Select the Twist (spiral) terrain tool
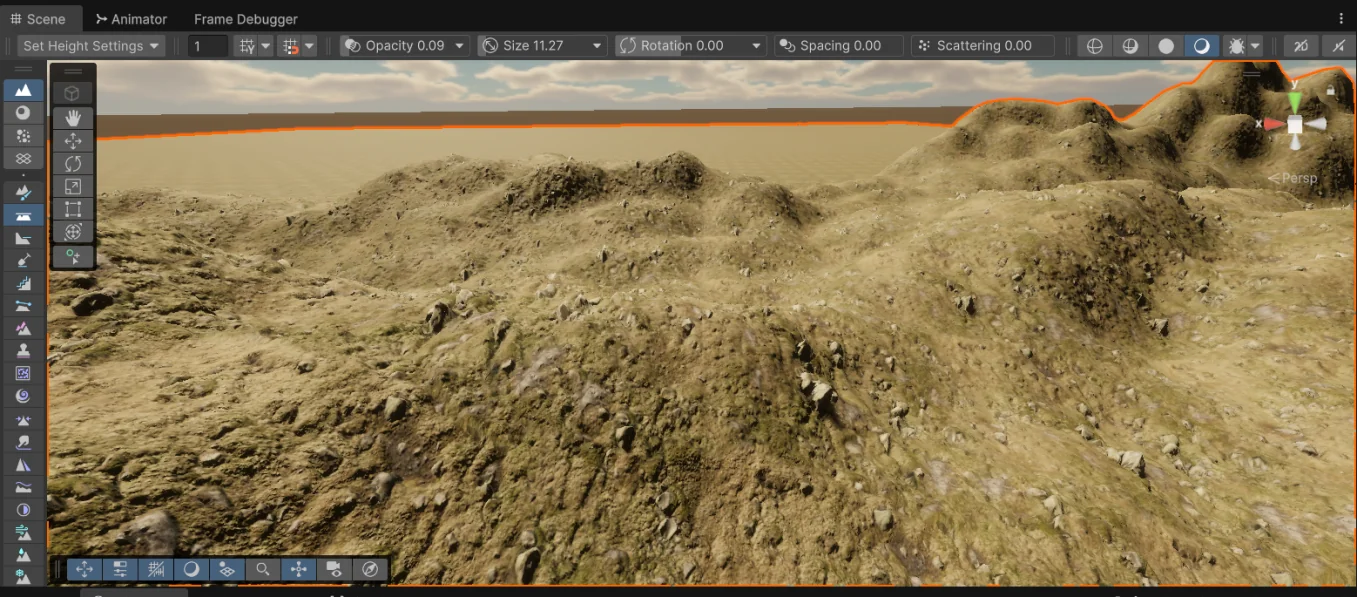 pyautogui.click(x=24, y=396)
